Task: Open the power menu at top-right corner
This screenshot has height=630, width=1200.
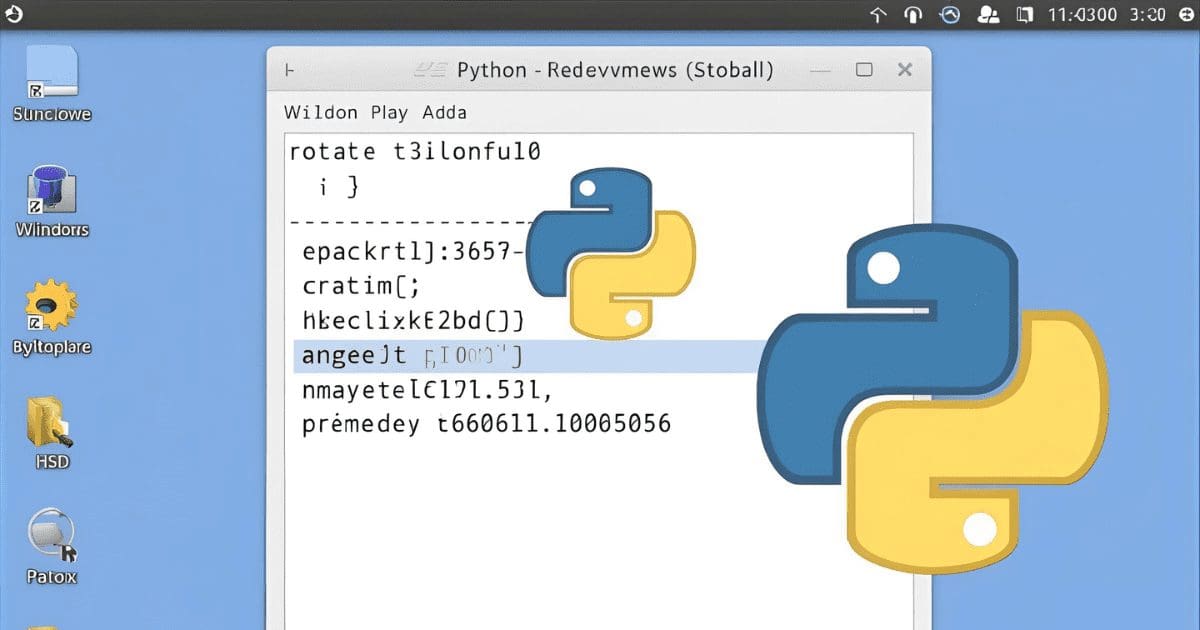Action: tap(1186, 14)
